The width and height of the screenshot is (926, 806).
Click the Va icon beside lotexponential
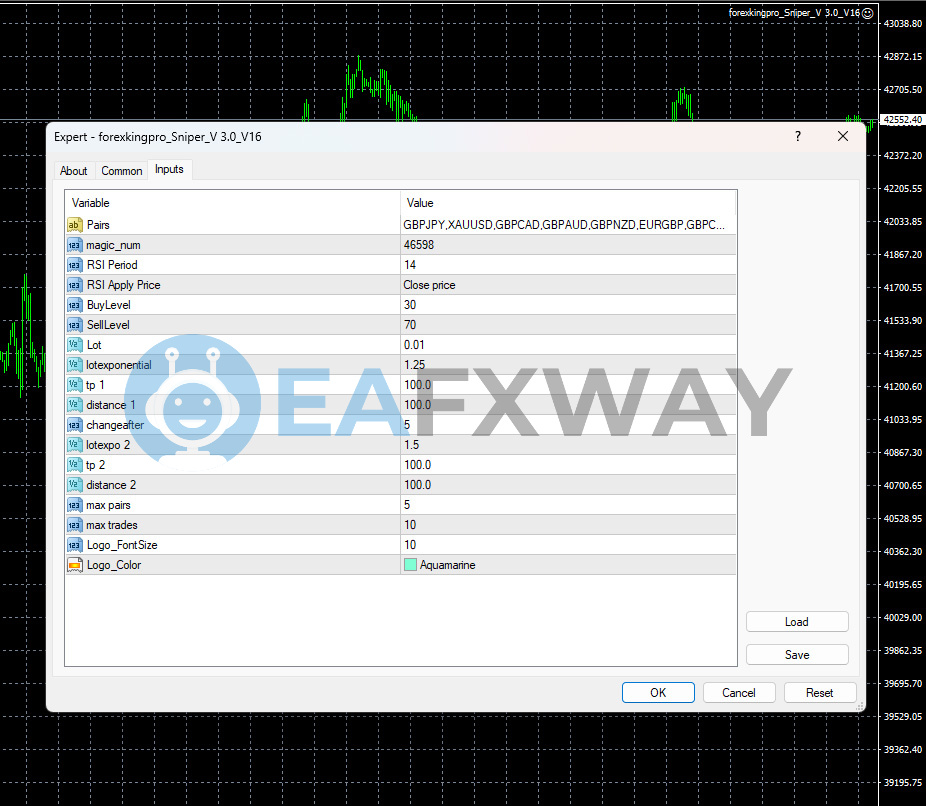[x=75, y=365]
